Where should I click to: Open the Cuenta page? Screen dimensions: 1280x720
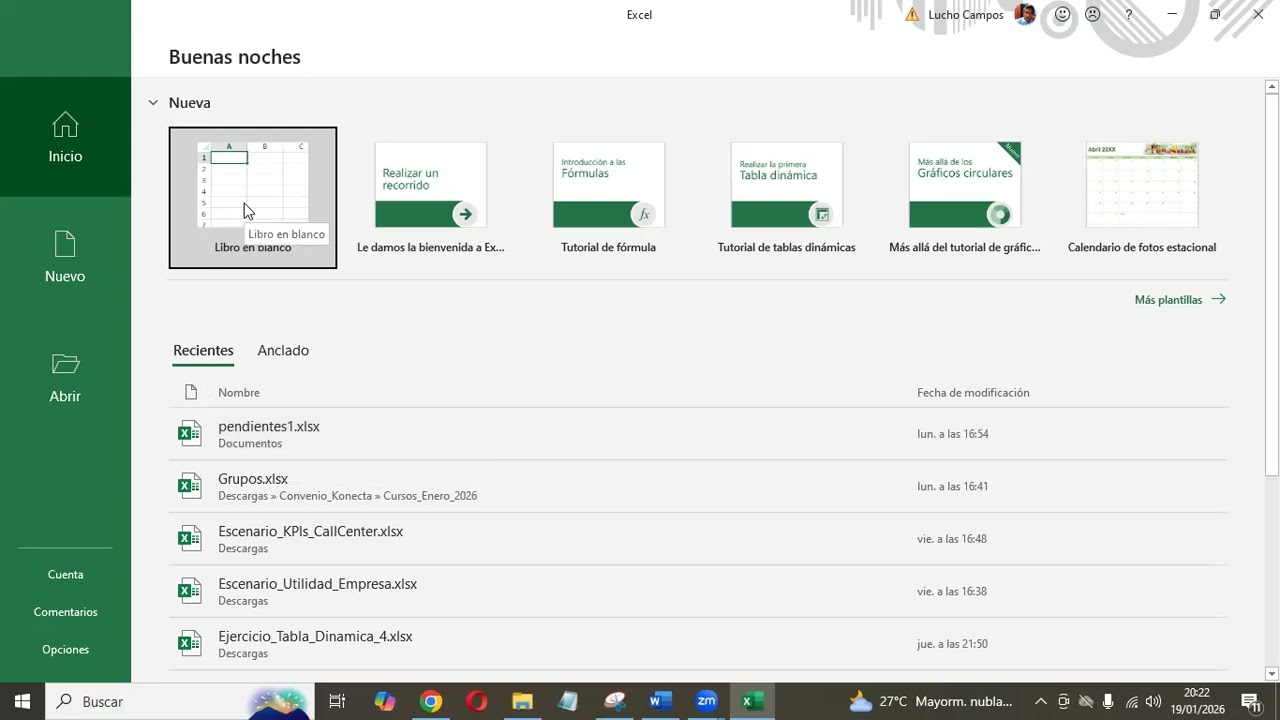[x=65, y=574]
